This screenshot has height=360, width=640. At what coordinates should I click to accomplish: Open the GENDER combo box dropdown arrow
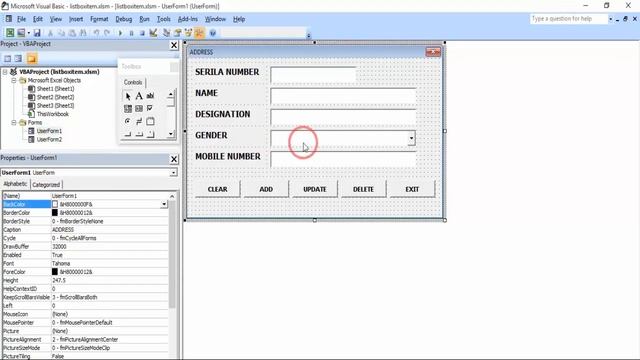coord(411,138)
